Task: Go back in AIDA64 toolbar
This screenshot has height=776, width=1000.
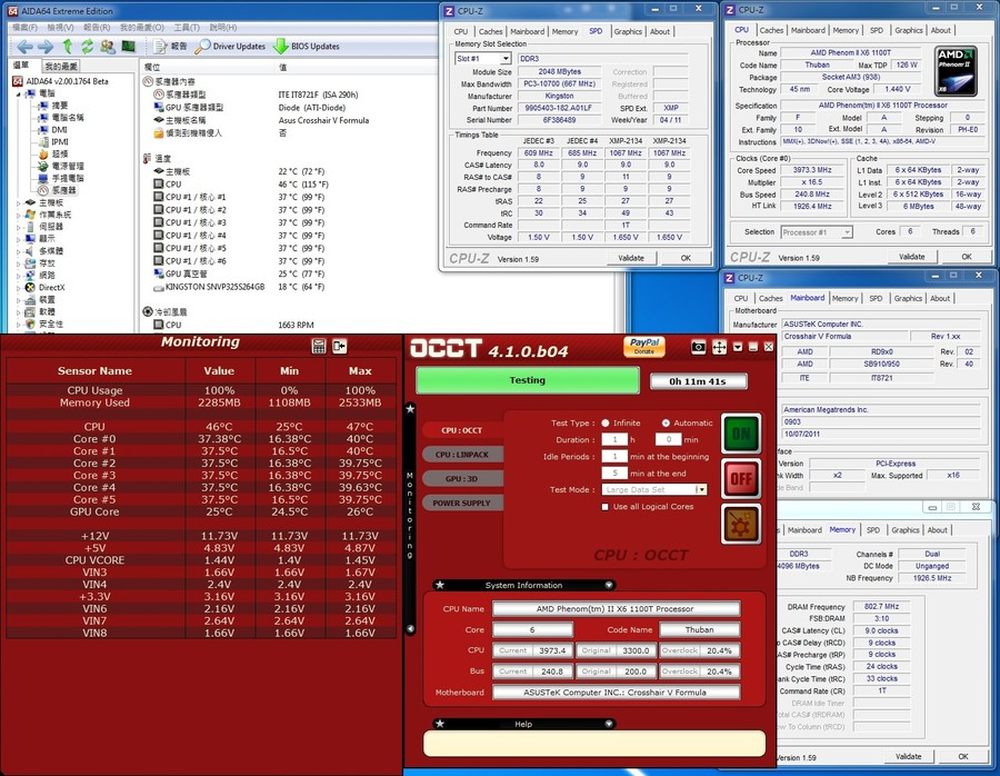Action: [x=25, y=47]
